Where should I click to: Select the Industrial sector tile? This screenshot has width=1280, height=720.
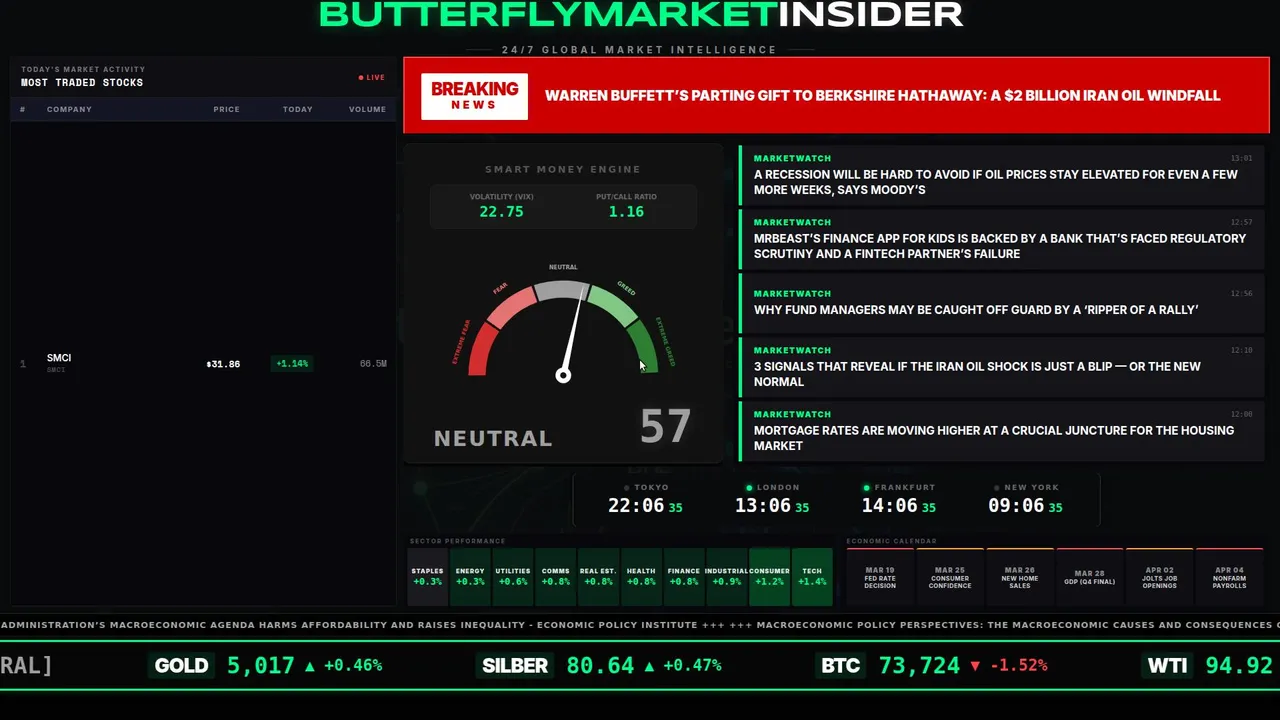tap(726, 577)
